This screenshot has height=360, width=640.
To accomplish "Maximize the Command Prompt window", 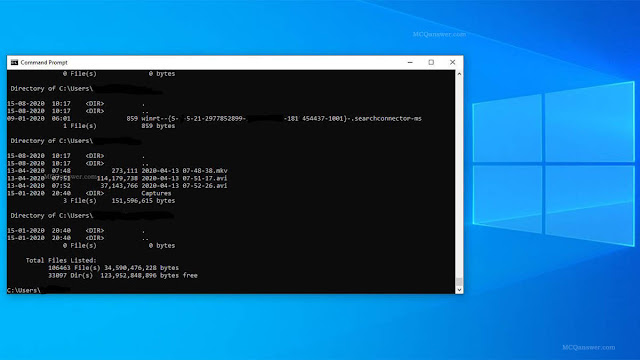I will point(431,62).
